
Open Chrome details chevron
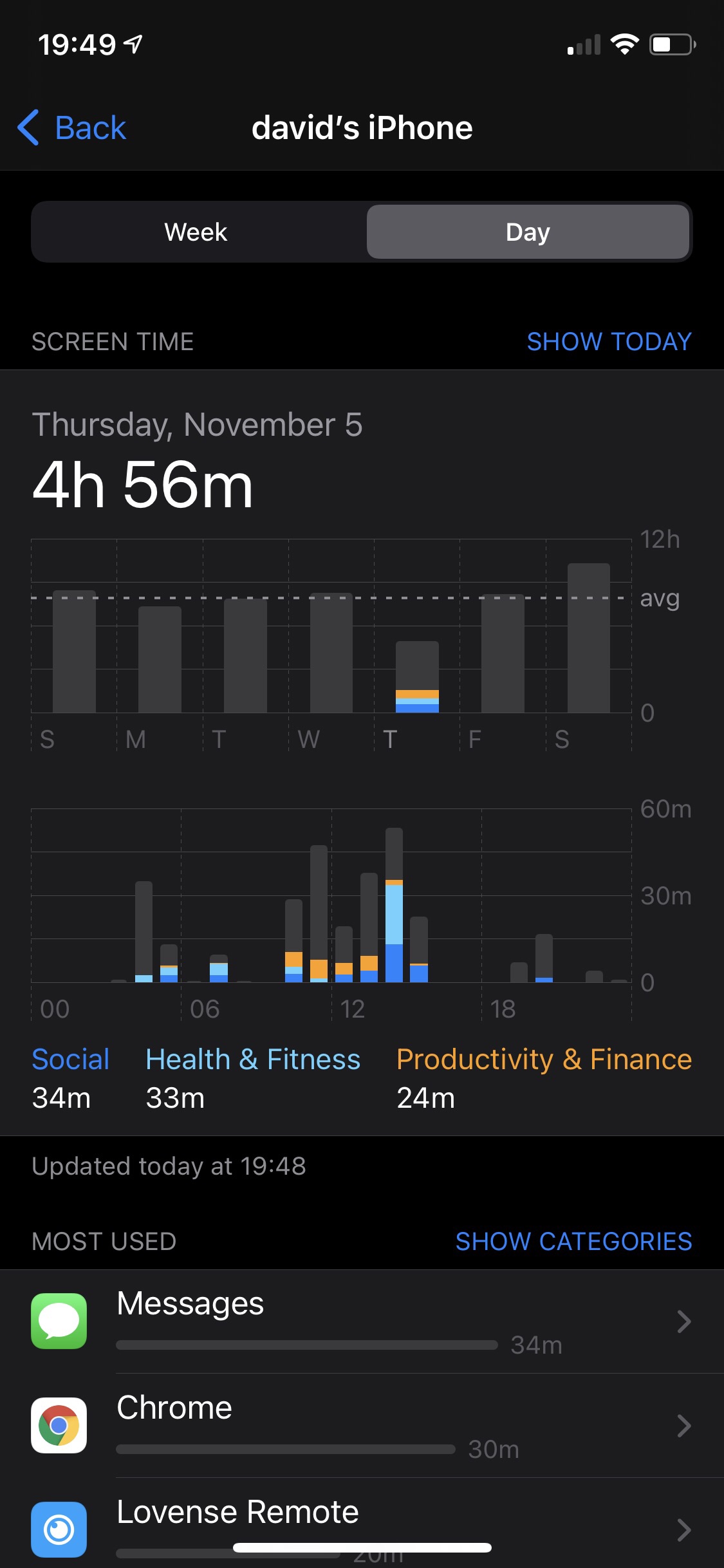point(683,1426)
